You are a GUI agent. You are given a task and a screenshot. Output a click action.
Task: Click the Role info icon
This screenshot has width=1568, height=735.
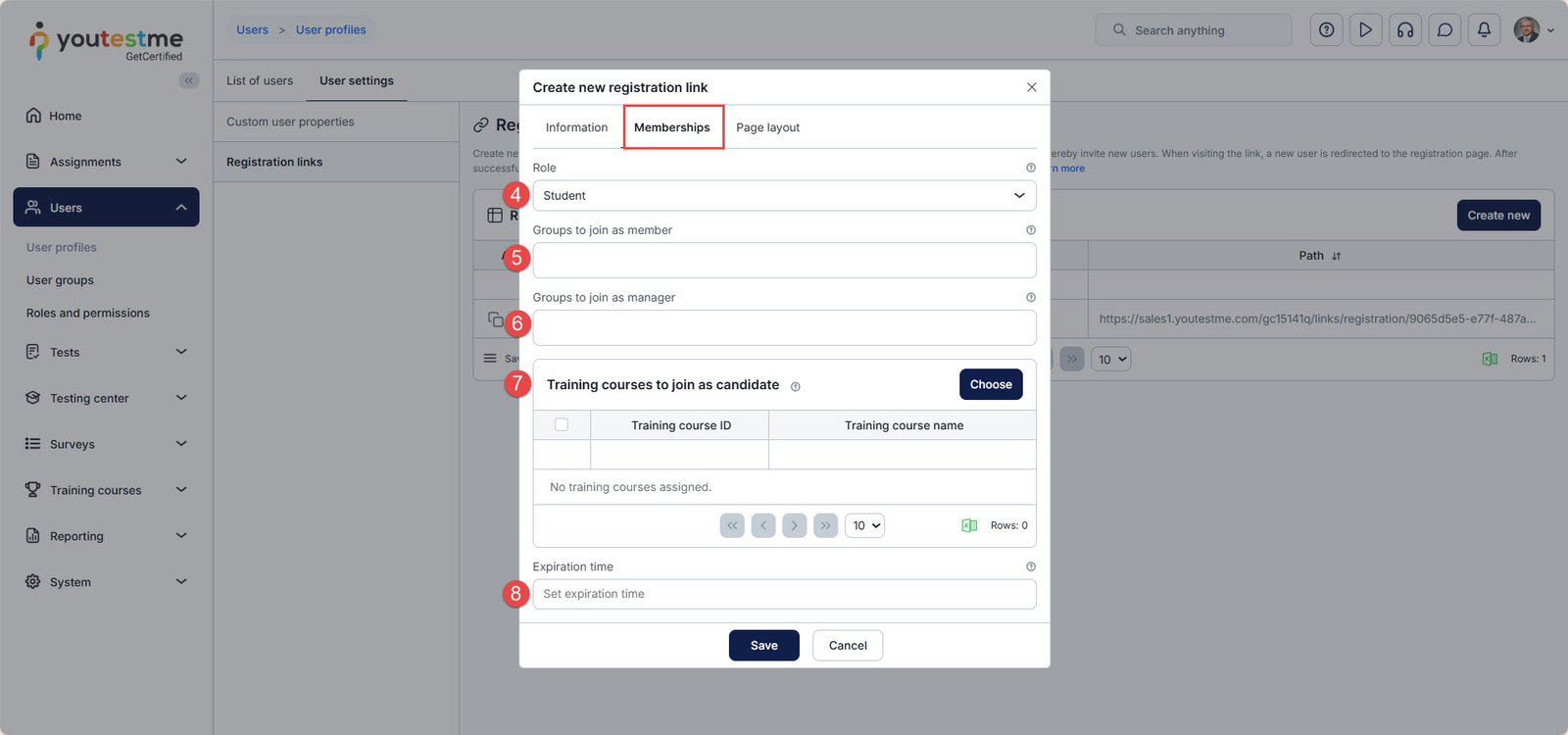(1031, 168)
